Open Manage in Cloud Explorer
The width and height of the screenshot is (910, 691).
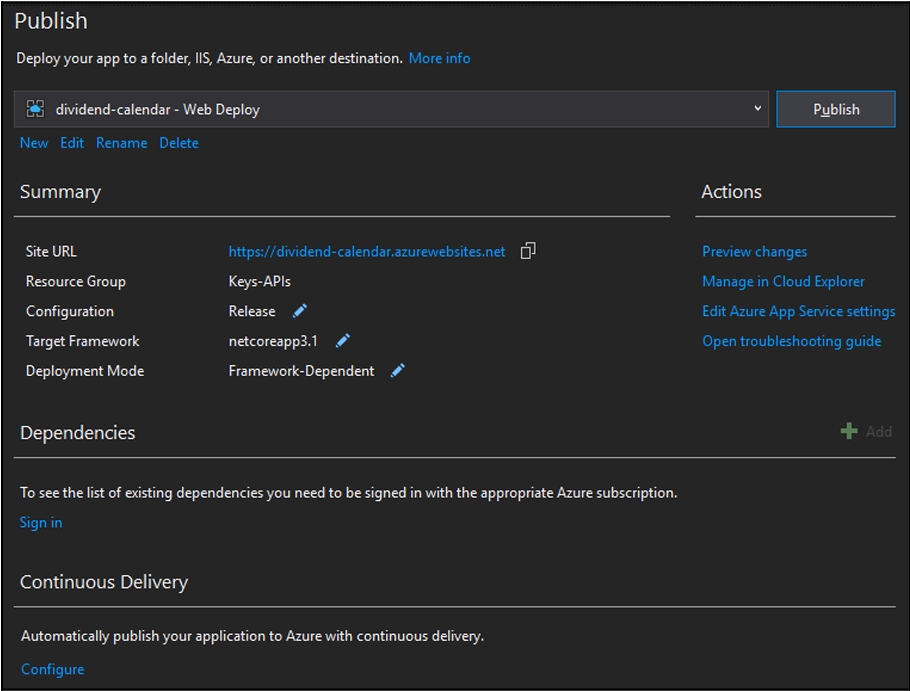pos(783,281)
